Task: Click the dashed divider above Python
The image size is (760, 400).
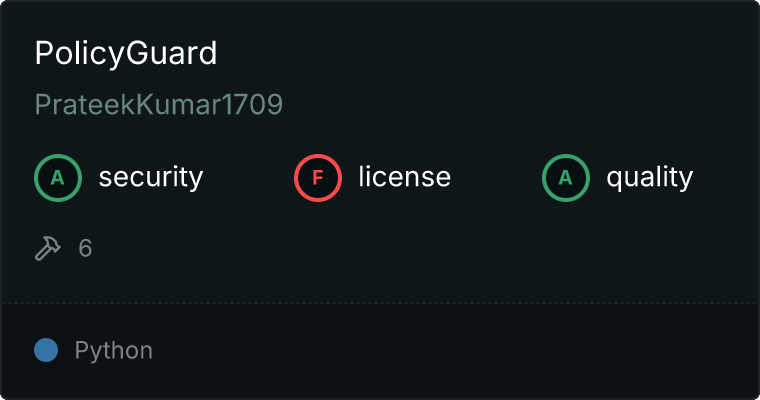Action: coord(380,303)
